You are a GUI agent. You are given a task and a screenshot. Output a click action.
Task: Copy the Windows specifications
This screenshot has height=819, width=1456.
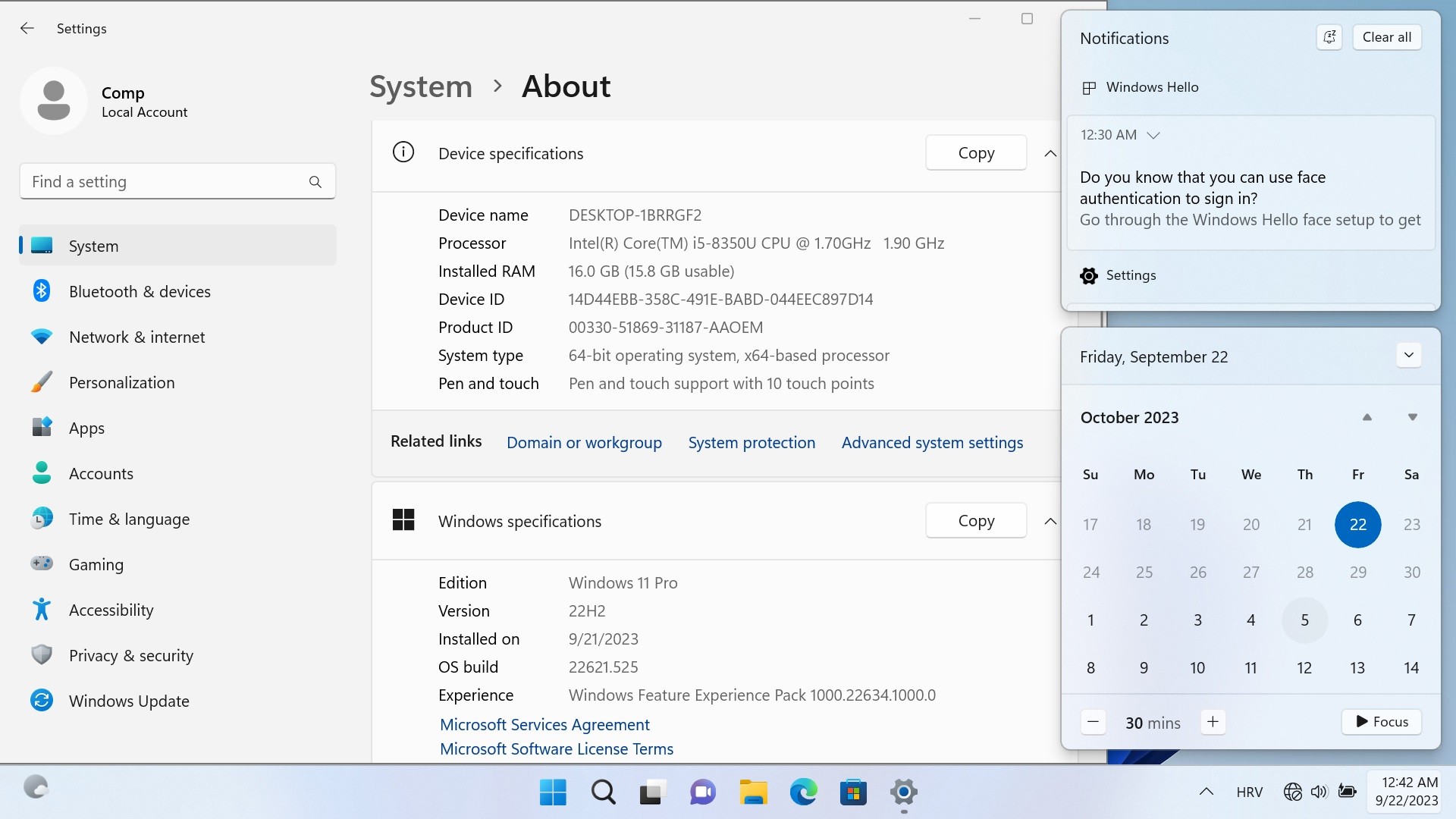click(976, 521)
